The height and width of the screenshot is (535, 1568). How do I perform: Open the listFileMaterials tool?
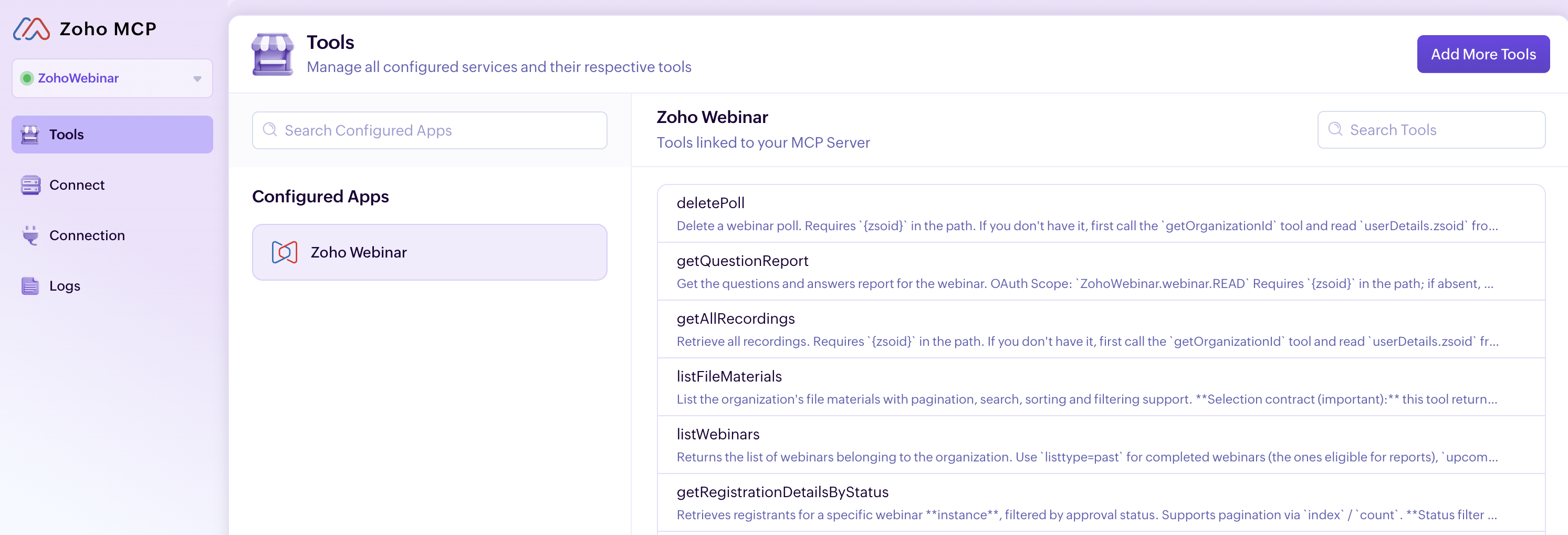tap(1101, 387)
